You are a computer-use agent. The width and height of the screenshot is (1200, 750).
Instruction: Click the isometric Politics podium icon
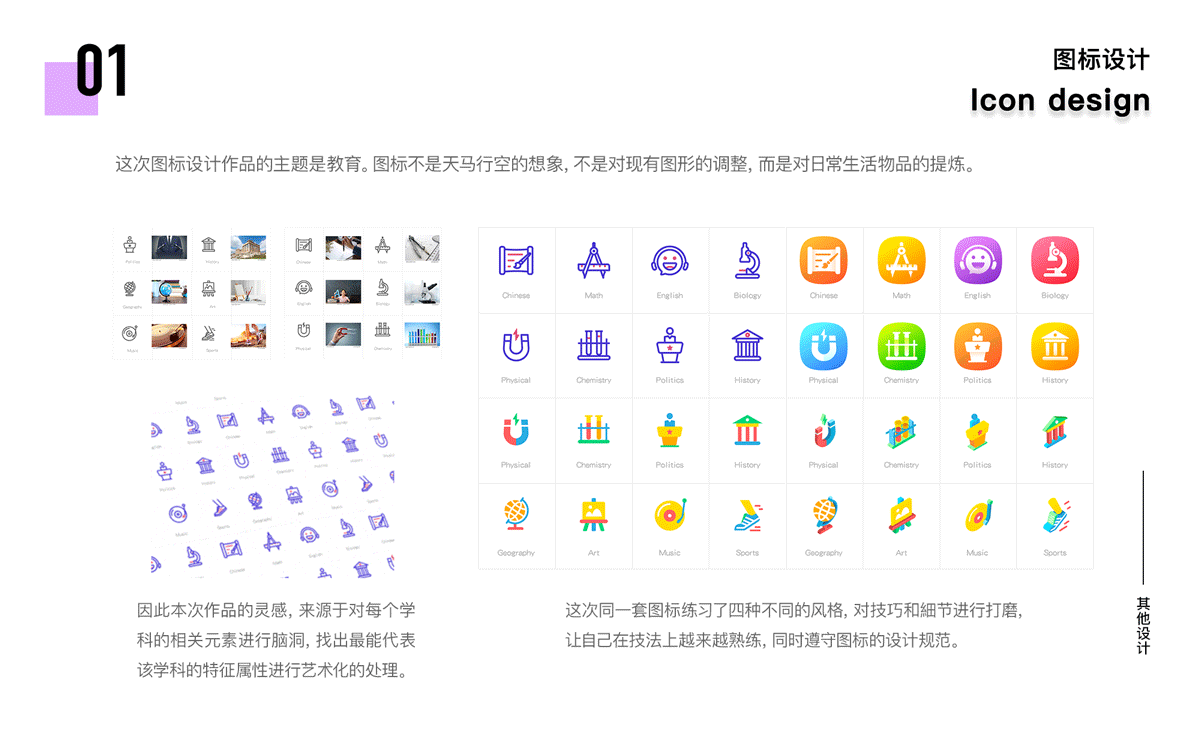click(978, 430)
